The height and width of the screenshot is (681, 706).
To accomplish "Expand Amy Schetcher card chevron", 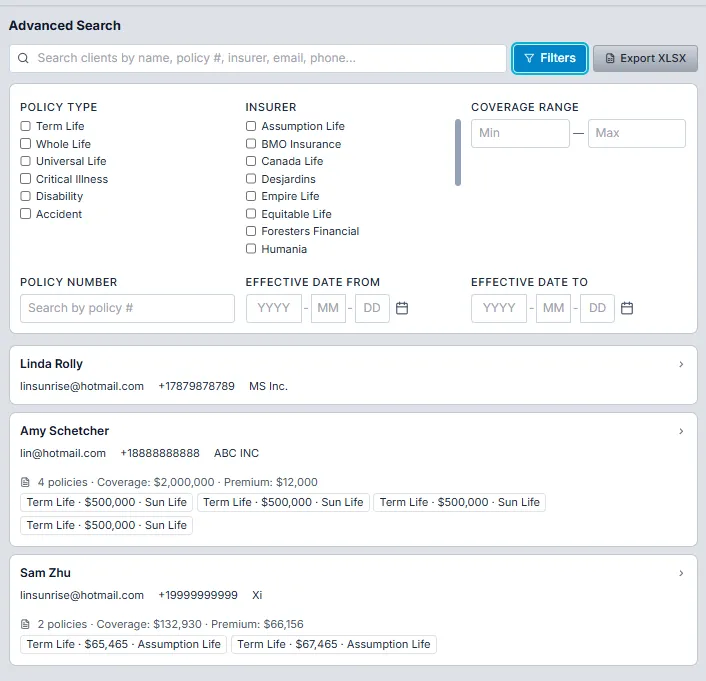I will pos(681,431).
